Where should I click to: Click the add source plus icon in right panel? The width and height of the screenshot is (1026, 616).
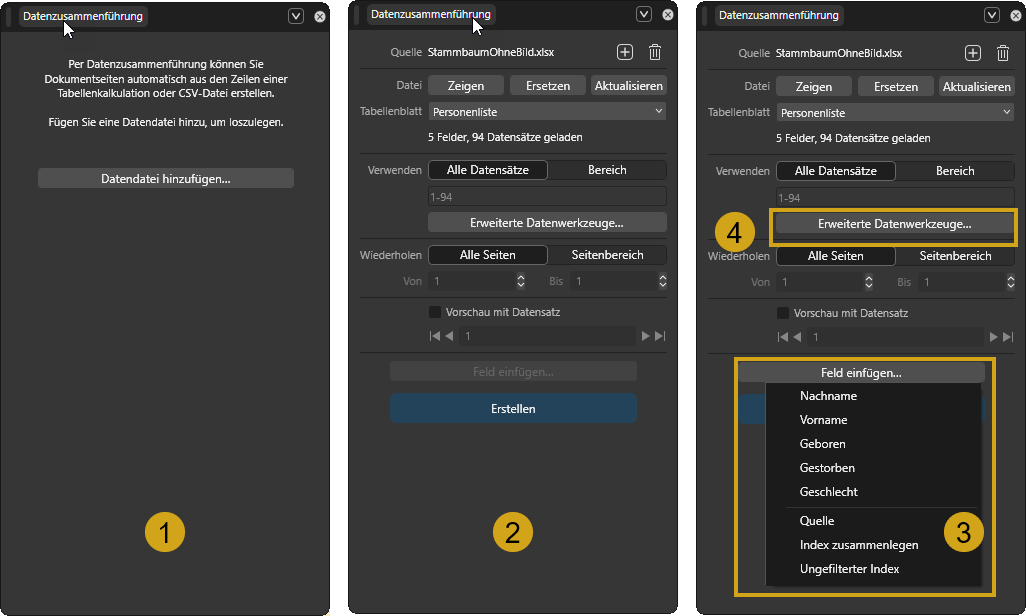(972, 53)
